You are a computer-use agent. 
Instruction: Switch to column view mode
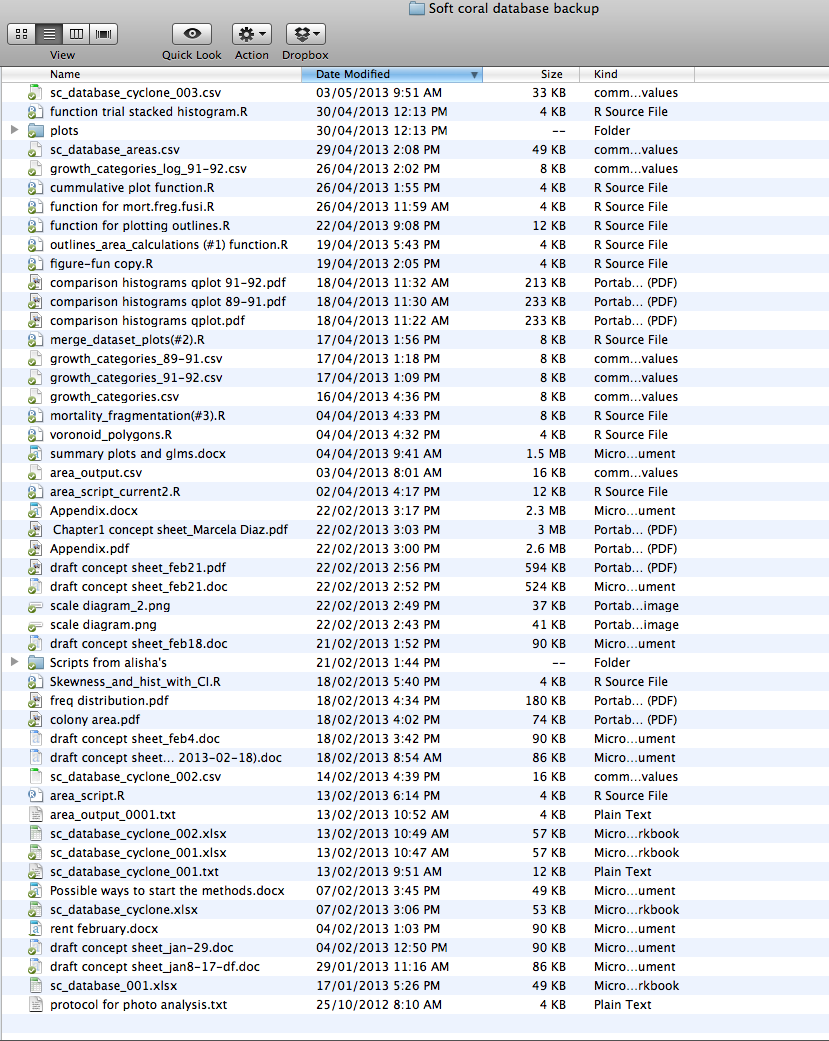click(76, 34)
